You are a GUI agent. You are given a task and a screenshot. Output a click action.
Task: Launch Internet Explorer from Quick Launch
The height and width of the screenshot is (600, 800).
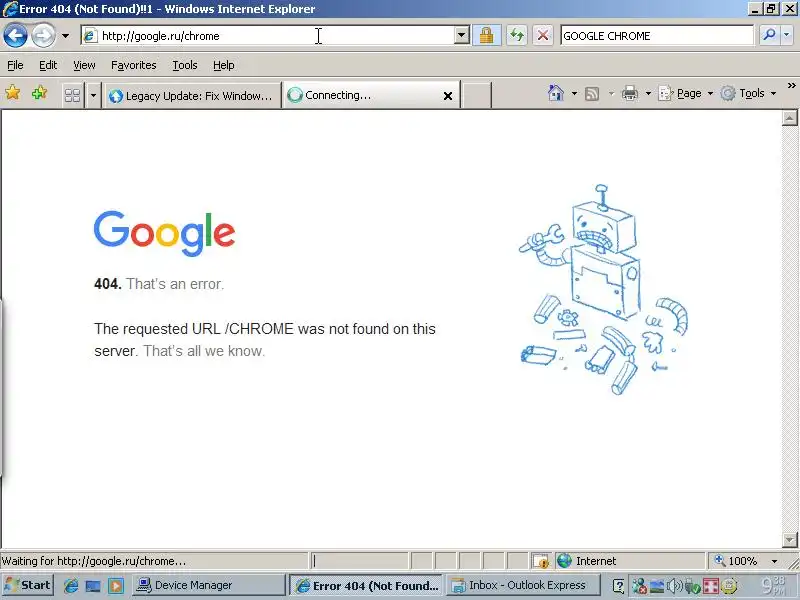pyautogui.click(x=70, y=585)
